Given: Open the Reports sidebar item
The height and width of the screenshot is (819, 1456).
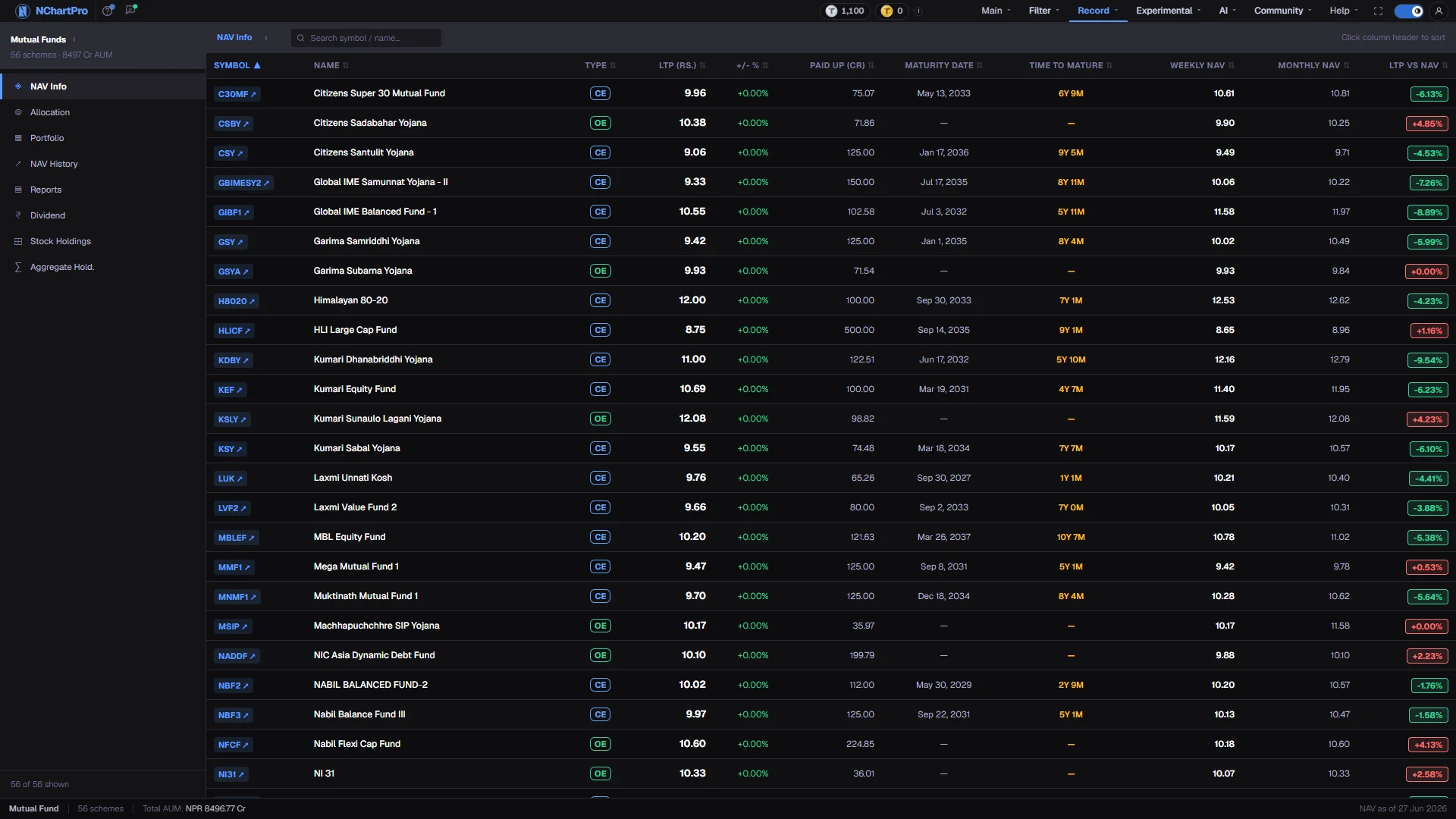Looking at the screenshot, I should pos(103,190).
